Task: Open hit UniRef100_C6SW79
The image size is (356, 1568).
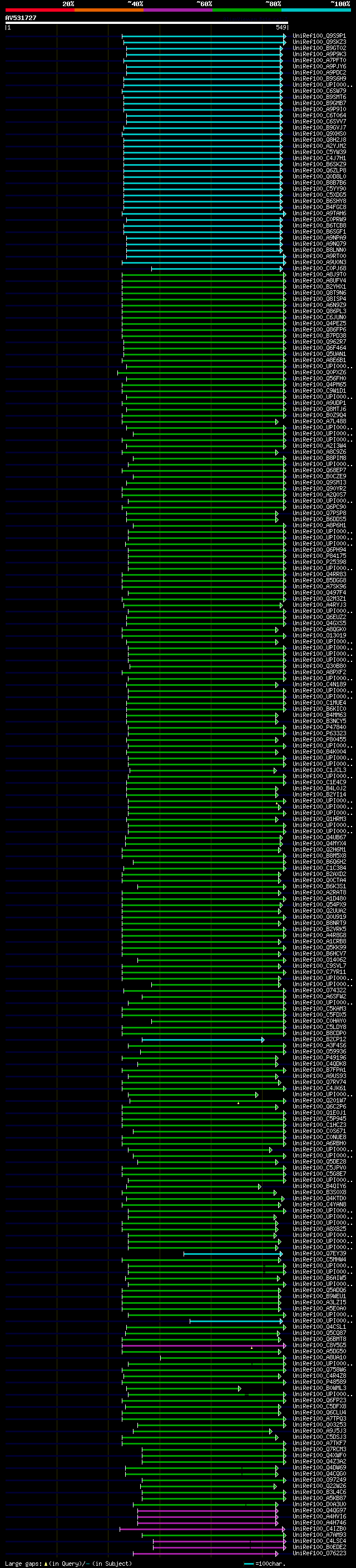Action: click(x=319, y=91)
